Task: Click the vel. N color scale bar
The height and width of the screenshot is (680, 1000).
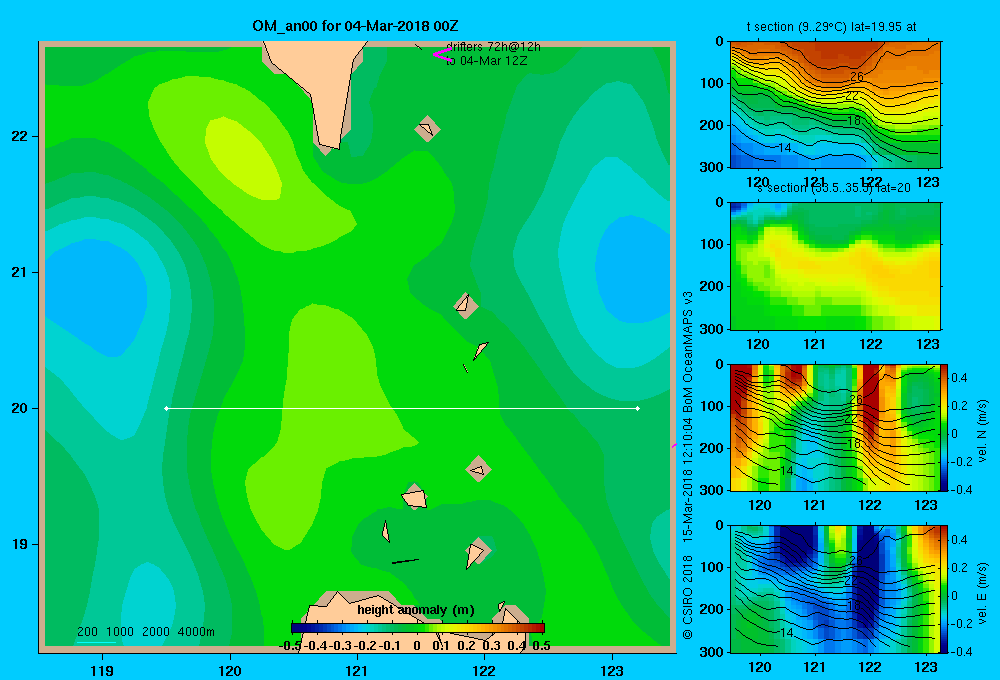Action: (x=945, y=427)
